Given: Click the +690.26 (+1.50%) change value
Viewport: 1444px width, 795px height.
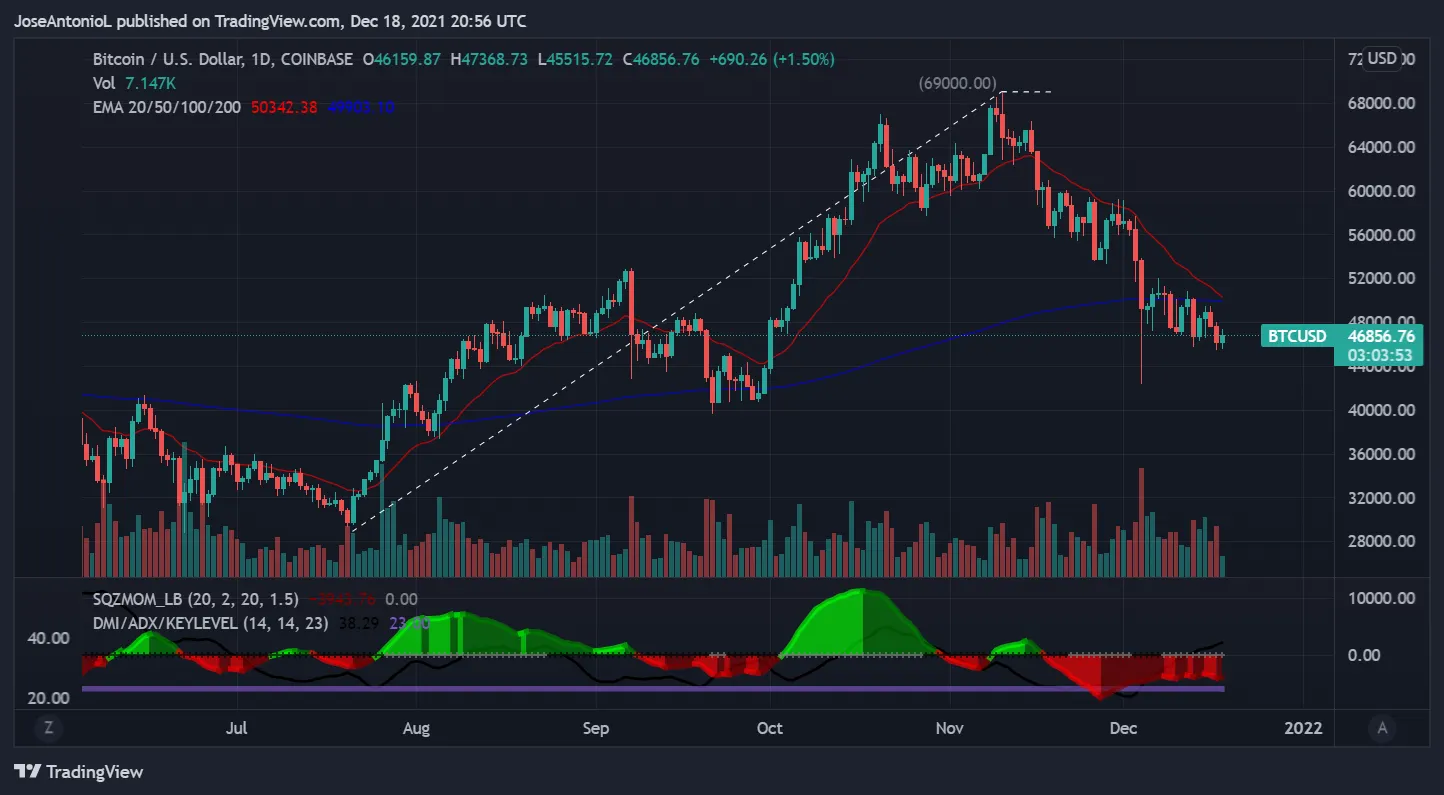Looking at the screenshot, I should 771,59.
